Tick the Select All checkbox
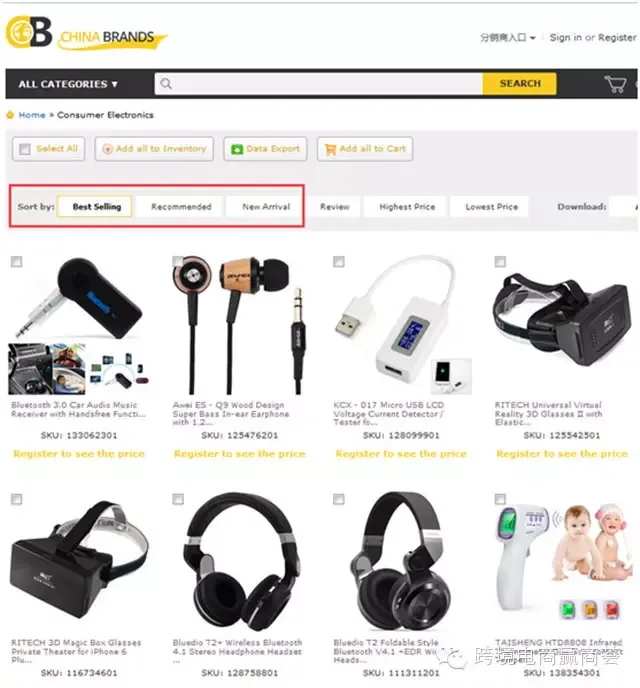This screenshot has width=640, height=688. pos(25,149)
